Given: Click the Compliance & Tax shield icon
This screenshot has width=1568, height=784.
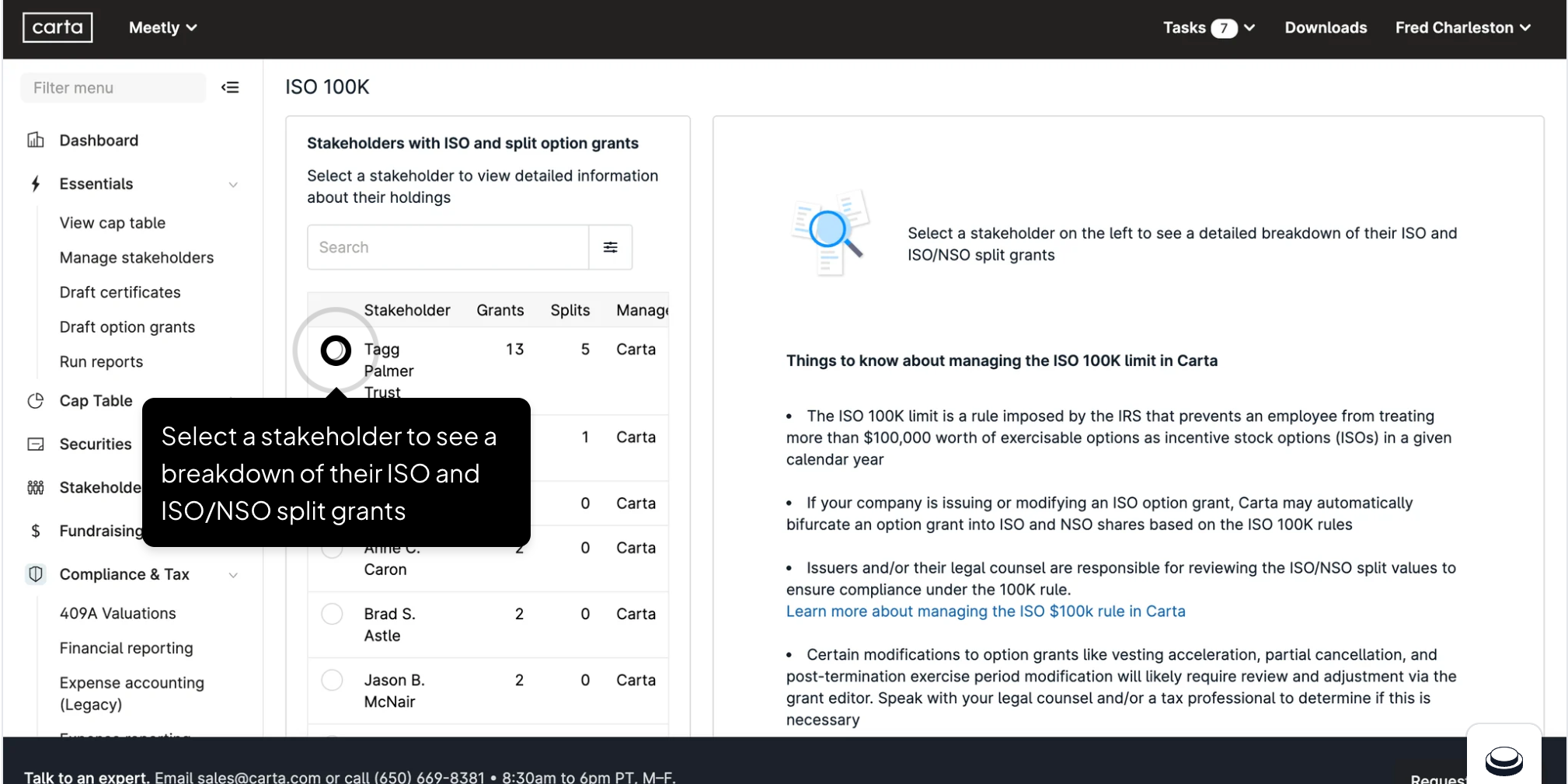Looking at the screenshot, I should pyautogui.click(x=36, y=574).
